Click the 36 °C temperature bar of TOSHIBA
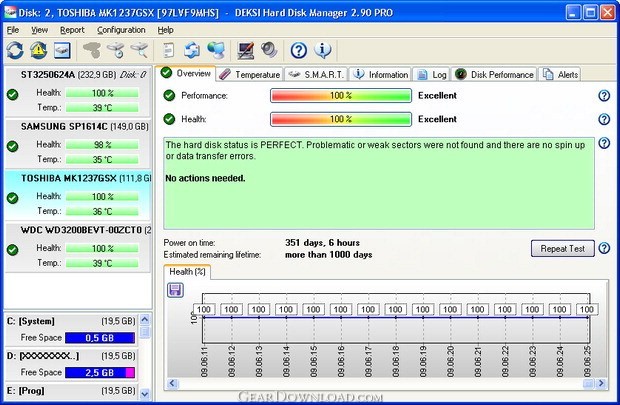 [x=102, y=211]
